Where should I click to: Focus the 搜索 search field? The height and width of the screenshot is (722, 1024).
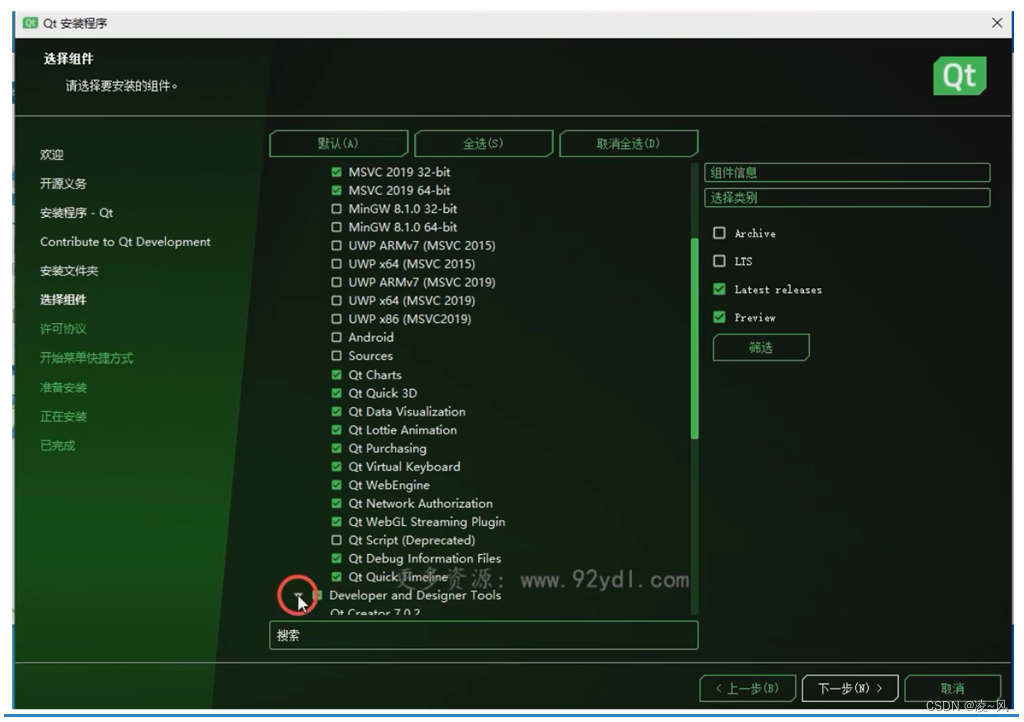tap(483, 635)
